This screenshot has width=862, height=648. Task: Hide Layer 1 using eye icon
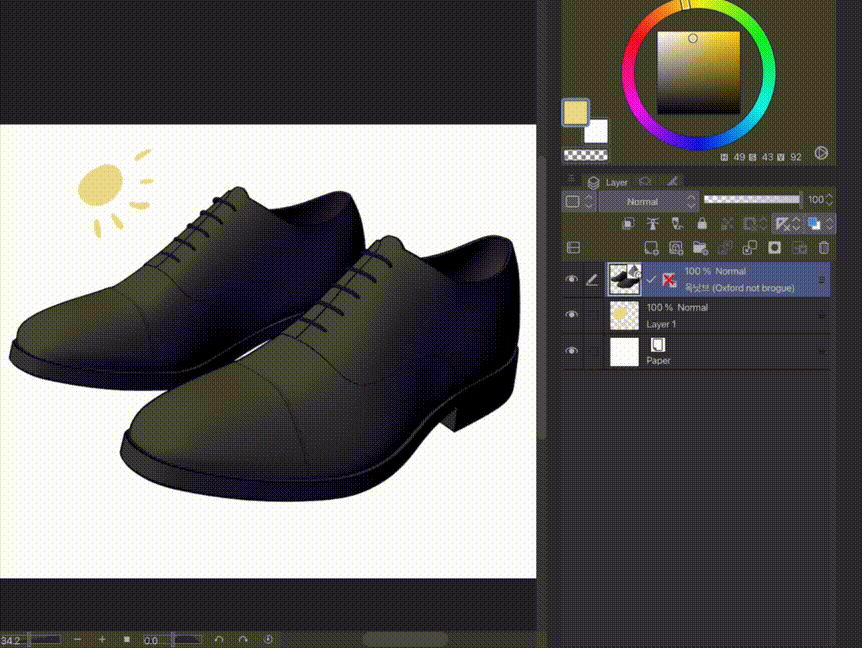tap(572, 314)
